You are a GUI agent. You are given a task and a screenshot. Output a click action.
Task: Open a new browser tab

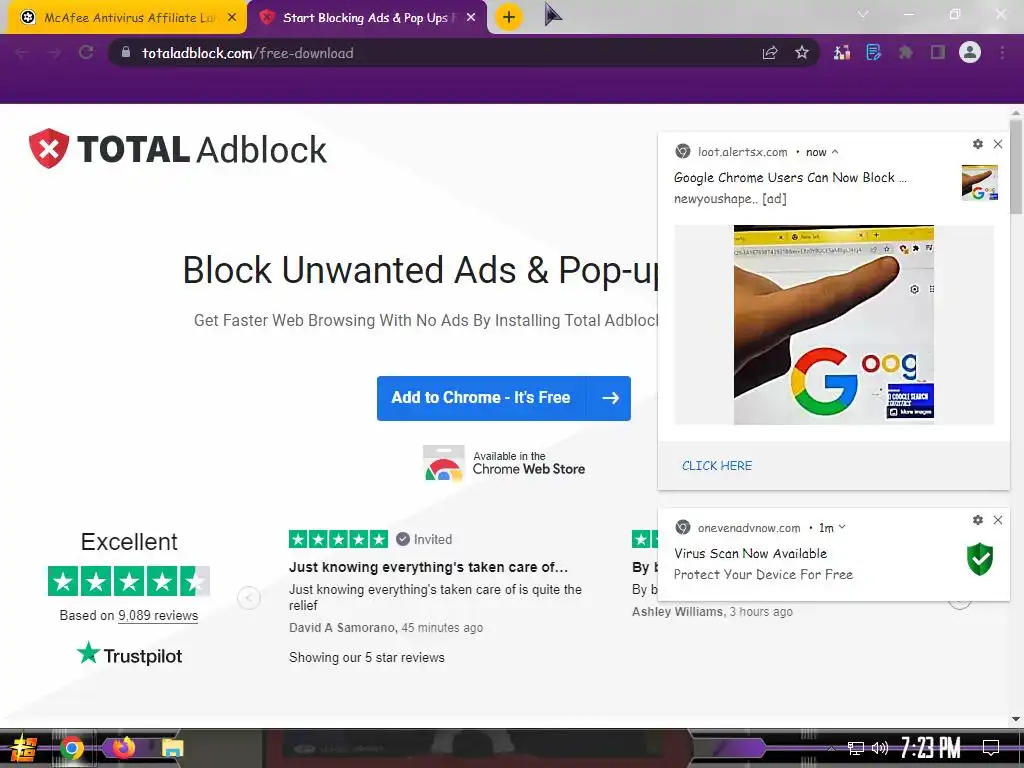(509, 17)
